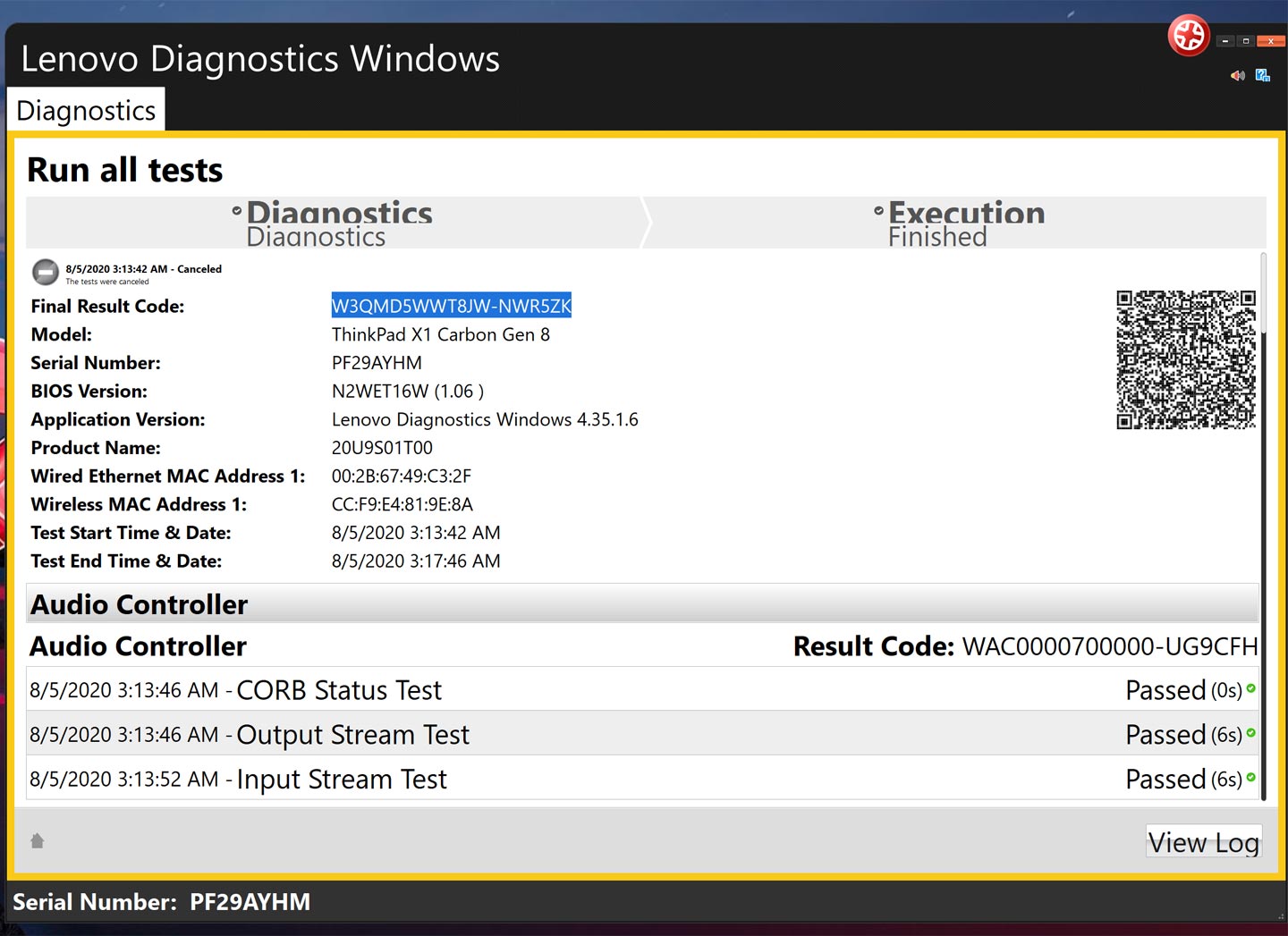The width and height of the screenshot is (1288, 936).
Task: Collapse the Audio Controller section header
Action: click(x=642, y=604)
